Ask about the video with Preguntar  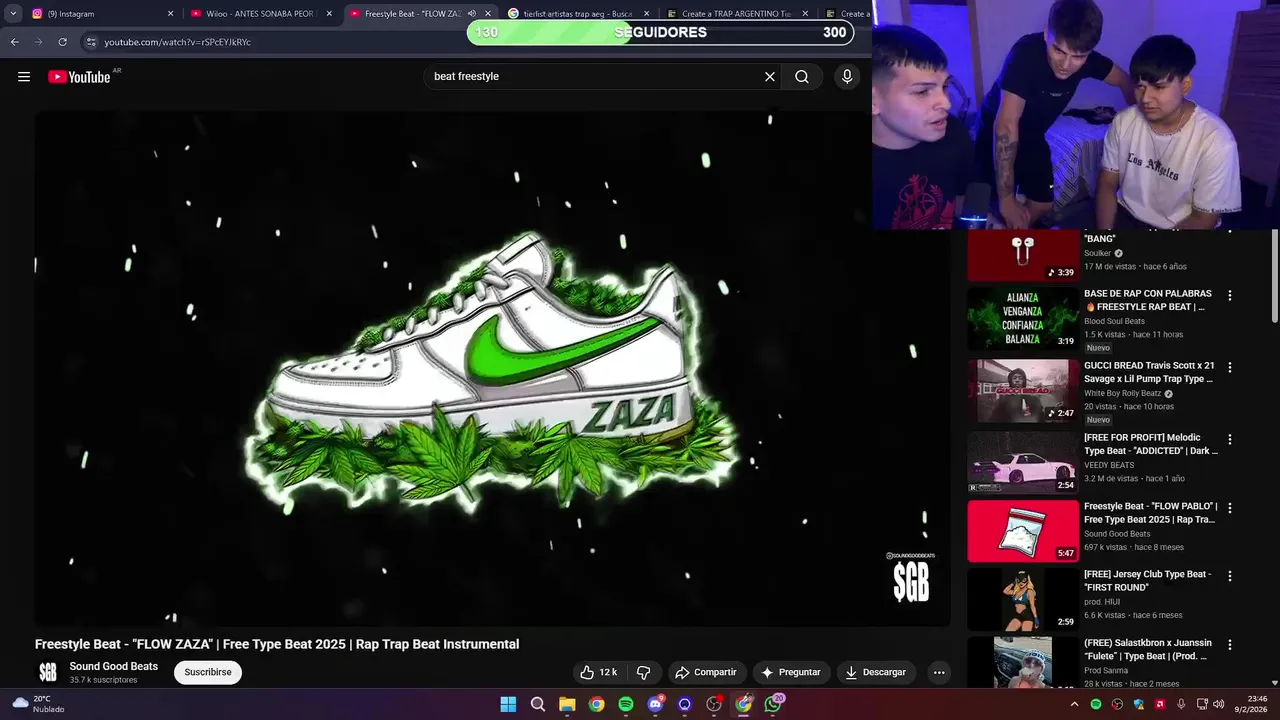click(x=791, y=672)
